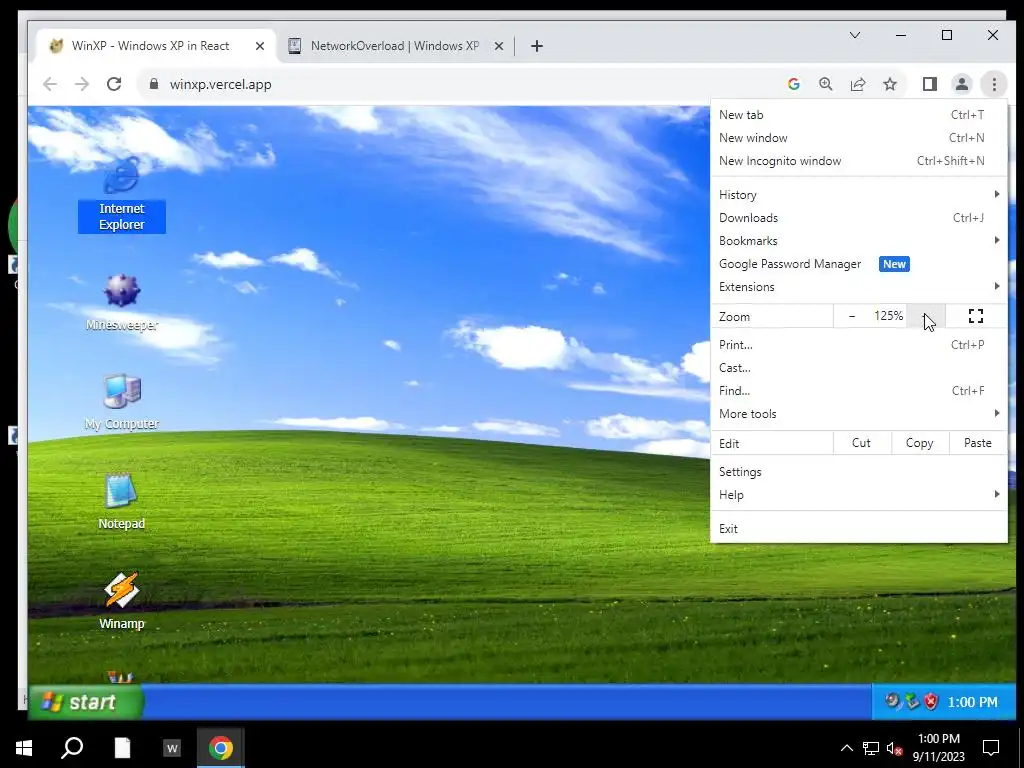Viewport: 1024px width, 768px height.
Task: Click Paste in Edit row
Action: pyautogui.click(x=978, y=443)
